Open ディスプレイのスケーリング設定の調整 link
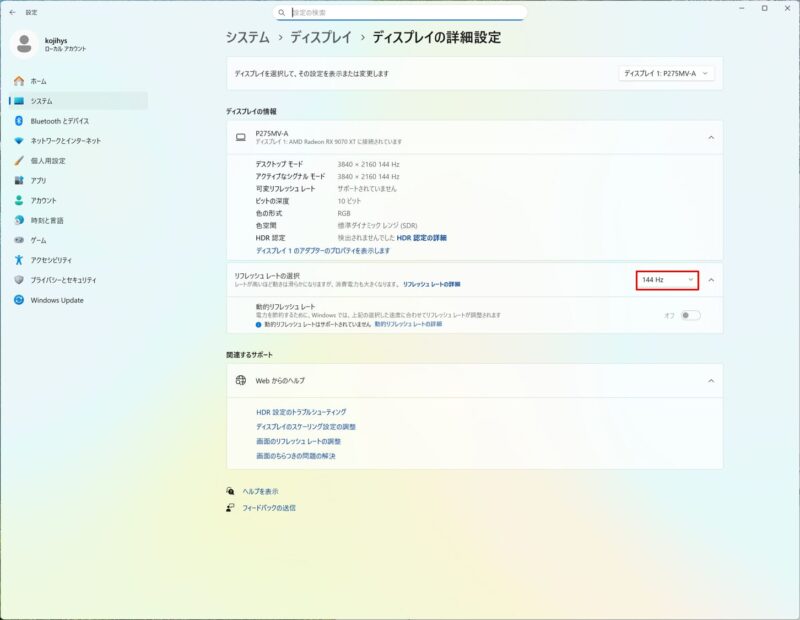 [306, 427]
